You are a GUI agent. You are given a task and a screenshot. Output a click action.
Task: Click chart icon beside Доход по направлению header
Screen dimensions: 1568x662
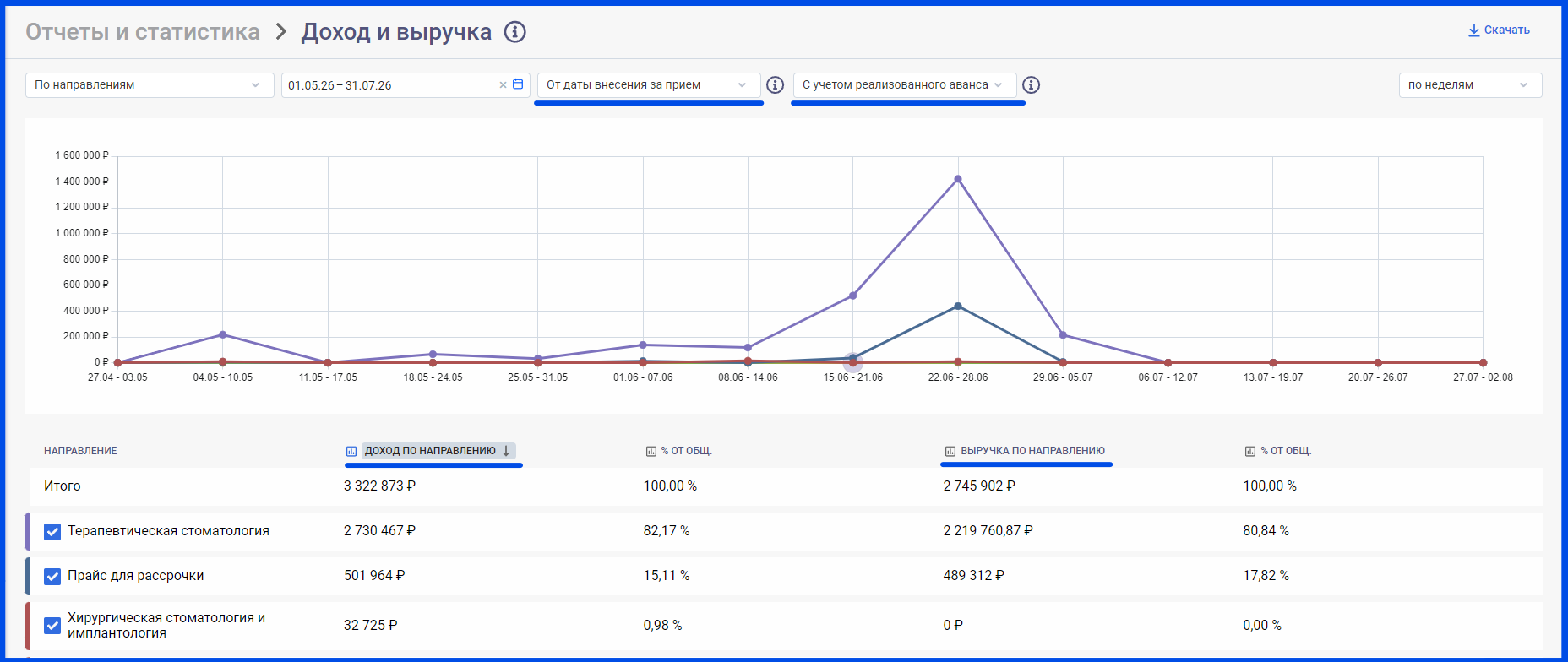pos(351,451)
